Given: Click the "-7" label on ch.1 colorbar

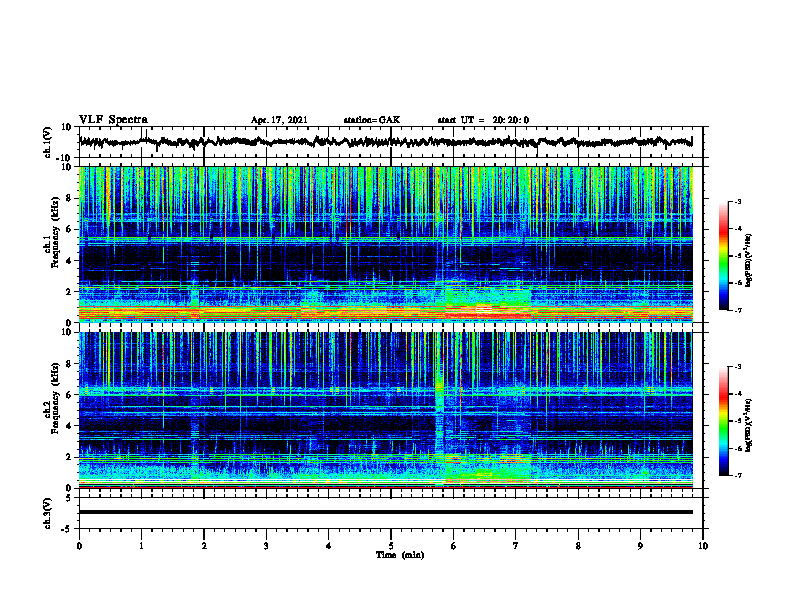Looking at the screenshot, I should [737, 310].
